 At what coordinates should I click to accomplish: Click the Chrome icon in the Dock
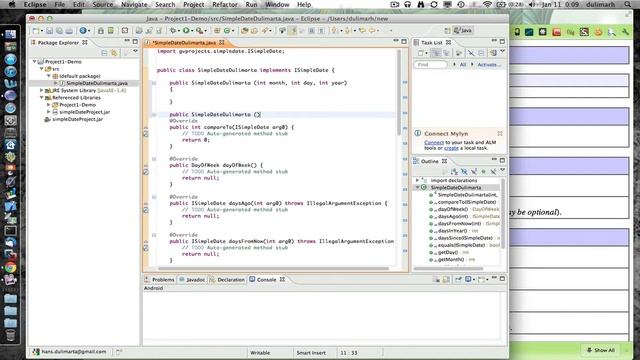click(x=11, y=267)
